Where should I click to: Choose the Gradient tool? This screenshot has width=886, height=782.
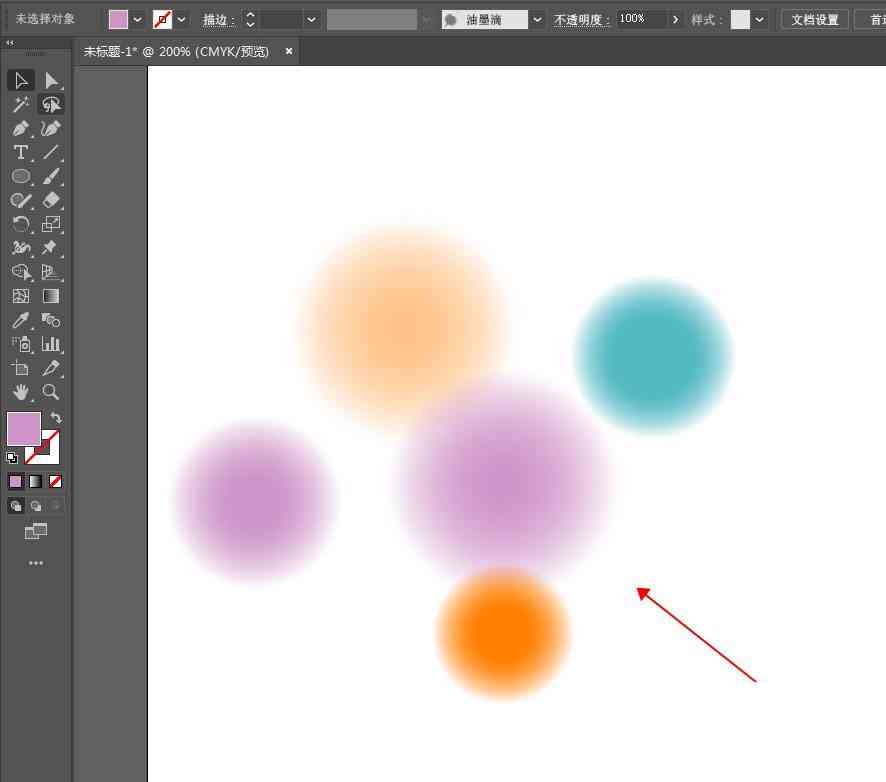coord(51,296)
